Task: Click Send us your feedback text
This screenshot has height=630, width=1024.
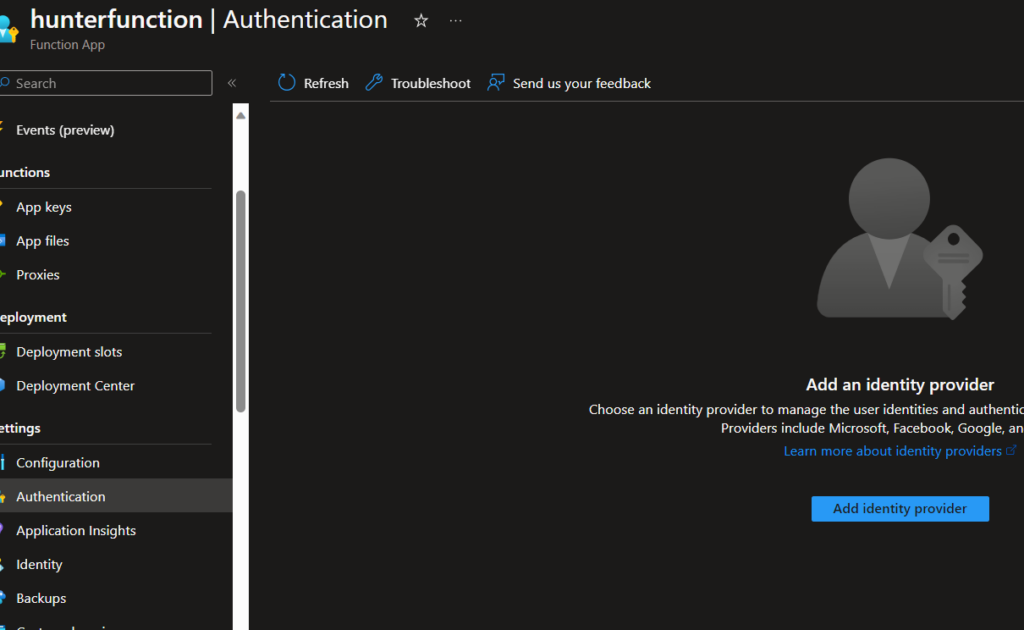Action: pyautogui.click(x=581, y=84)
